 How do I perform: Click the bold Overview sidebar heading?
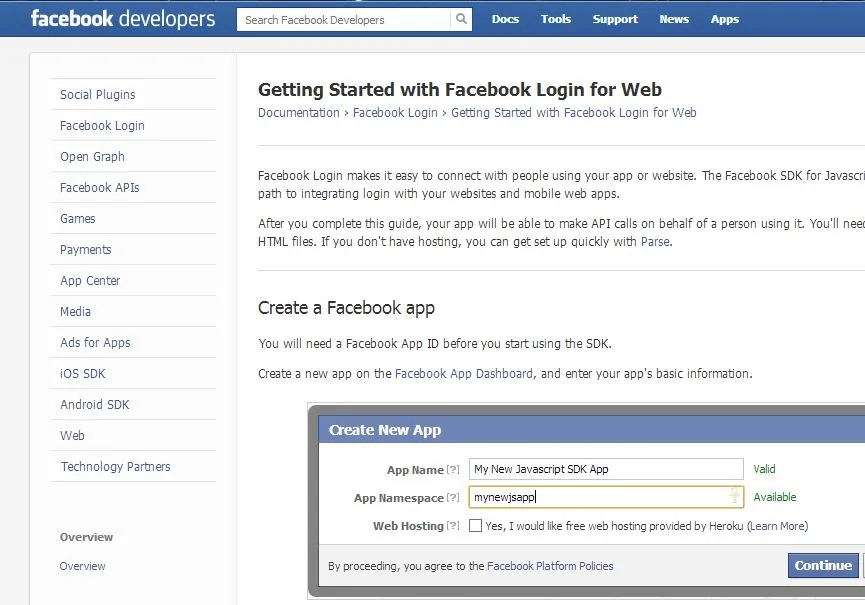[86, 537]
